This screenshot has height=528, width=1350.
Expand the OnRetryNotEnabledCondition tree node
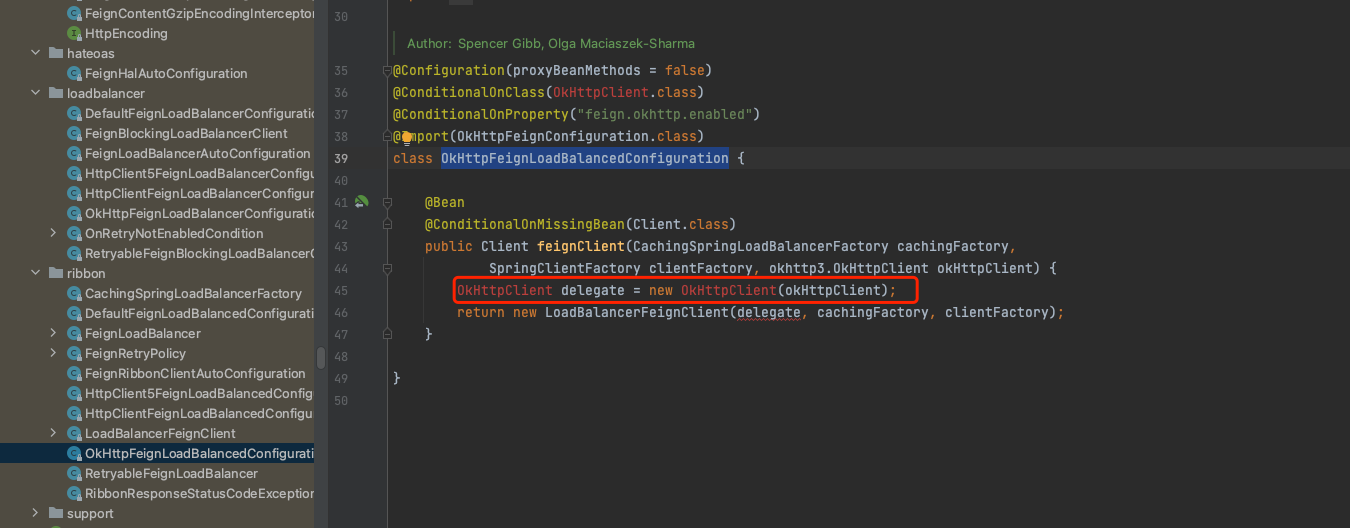[x=53, y=233]
